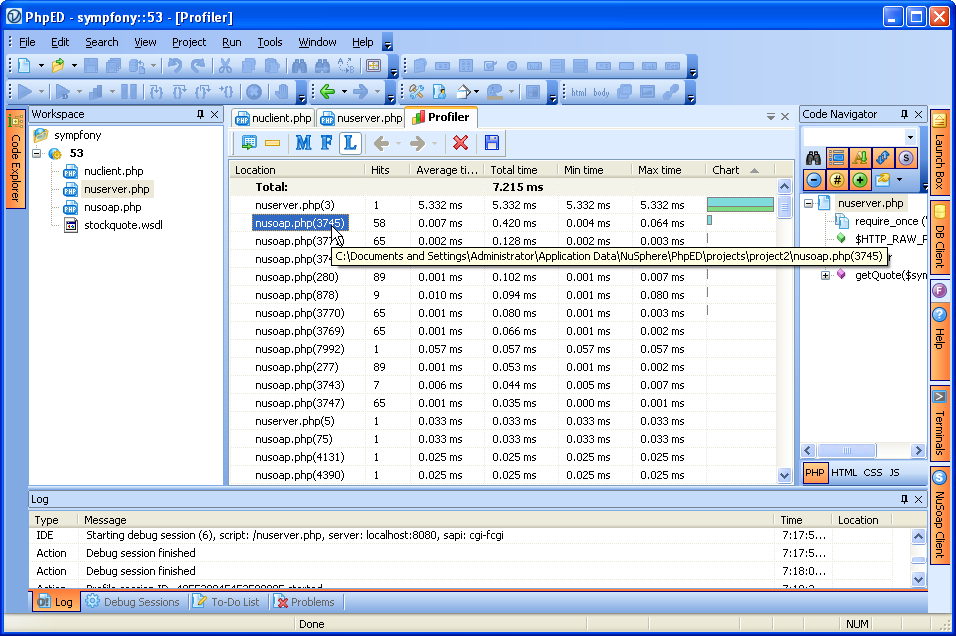Click alphabetical sort icon in Code Navigator
The image size is (956, 636).
click(860, 158)
